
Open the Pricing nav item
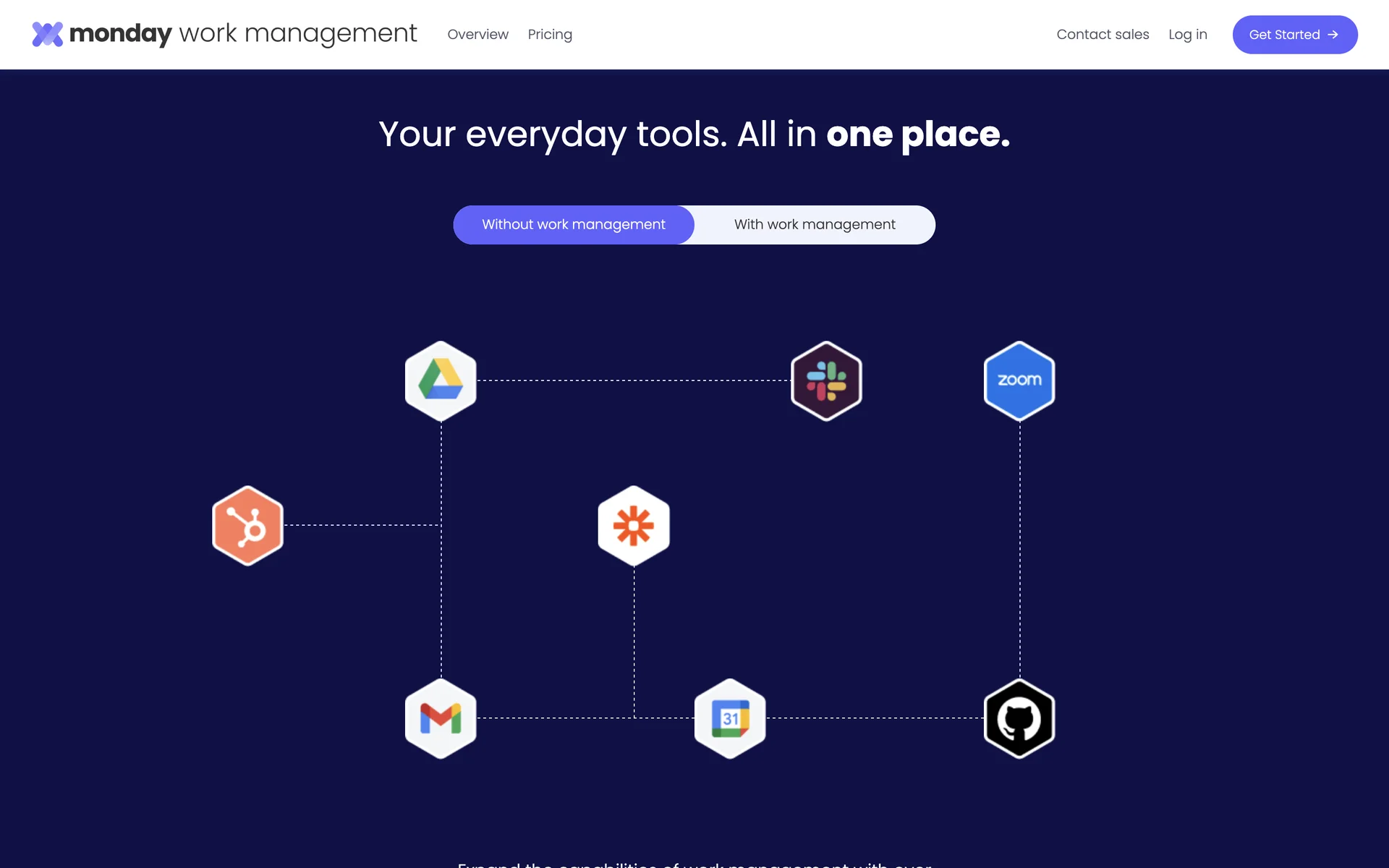click(x=550, y=35)
